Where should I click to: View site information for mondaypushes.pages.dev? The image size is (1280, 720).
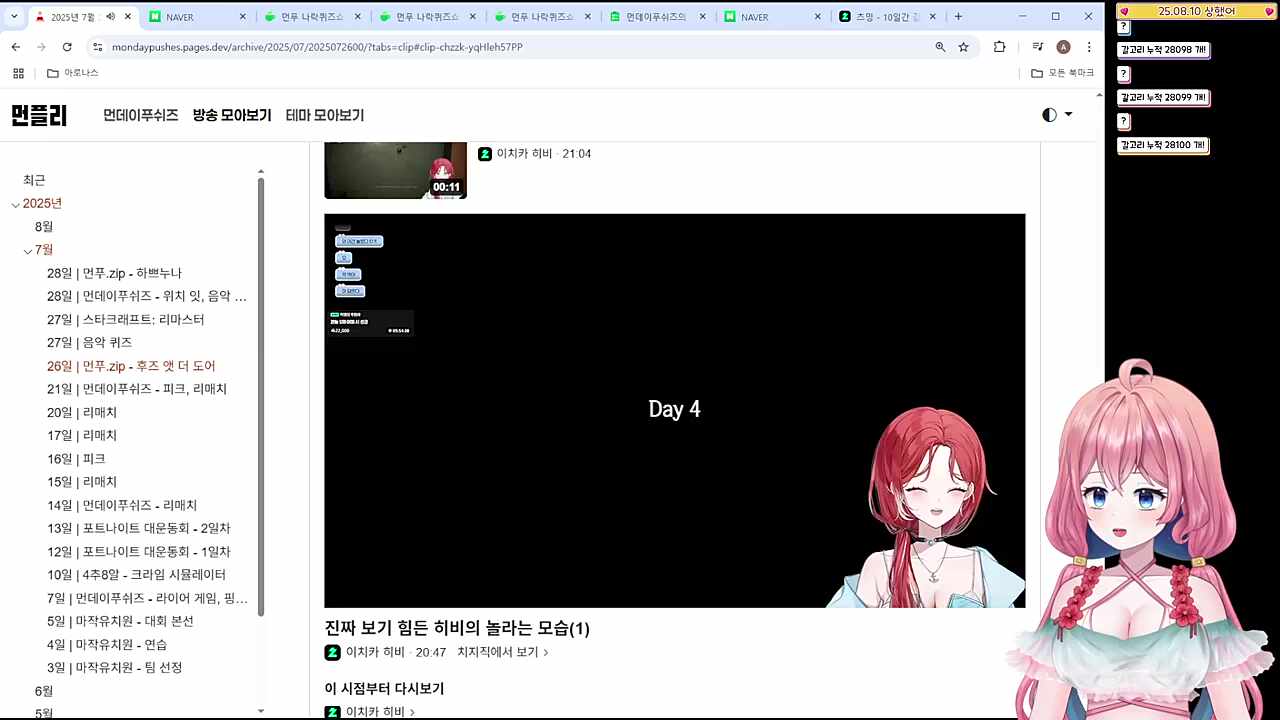pos(97,47)
